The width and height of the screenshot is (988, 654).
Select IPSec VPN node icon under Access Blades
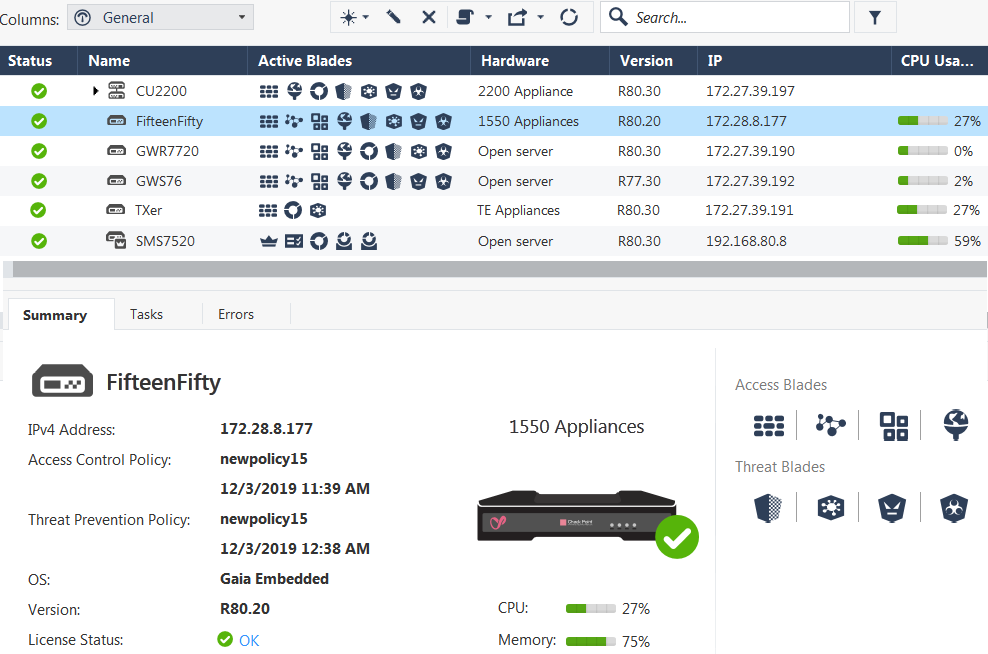click(x=830, y=425)
